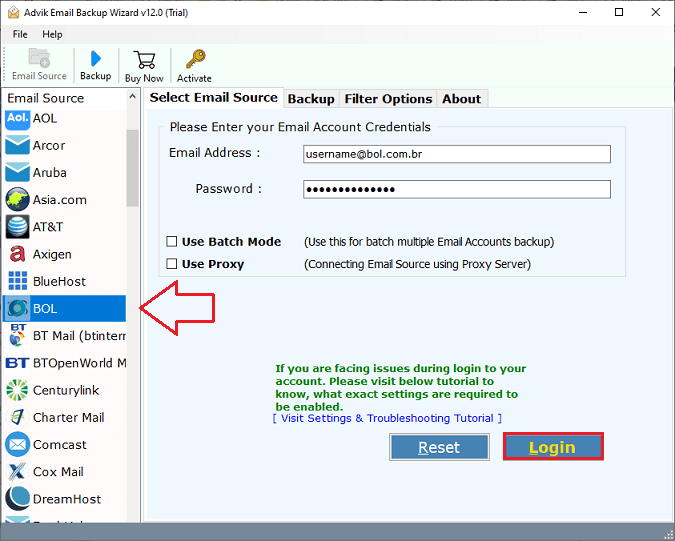
Task: Select the DreamHost moon icon
Action: (17, 498)
